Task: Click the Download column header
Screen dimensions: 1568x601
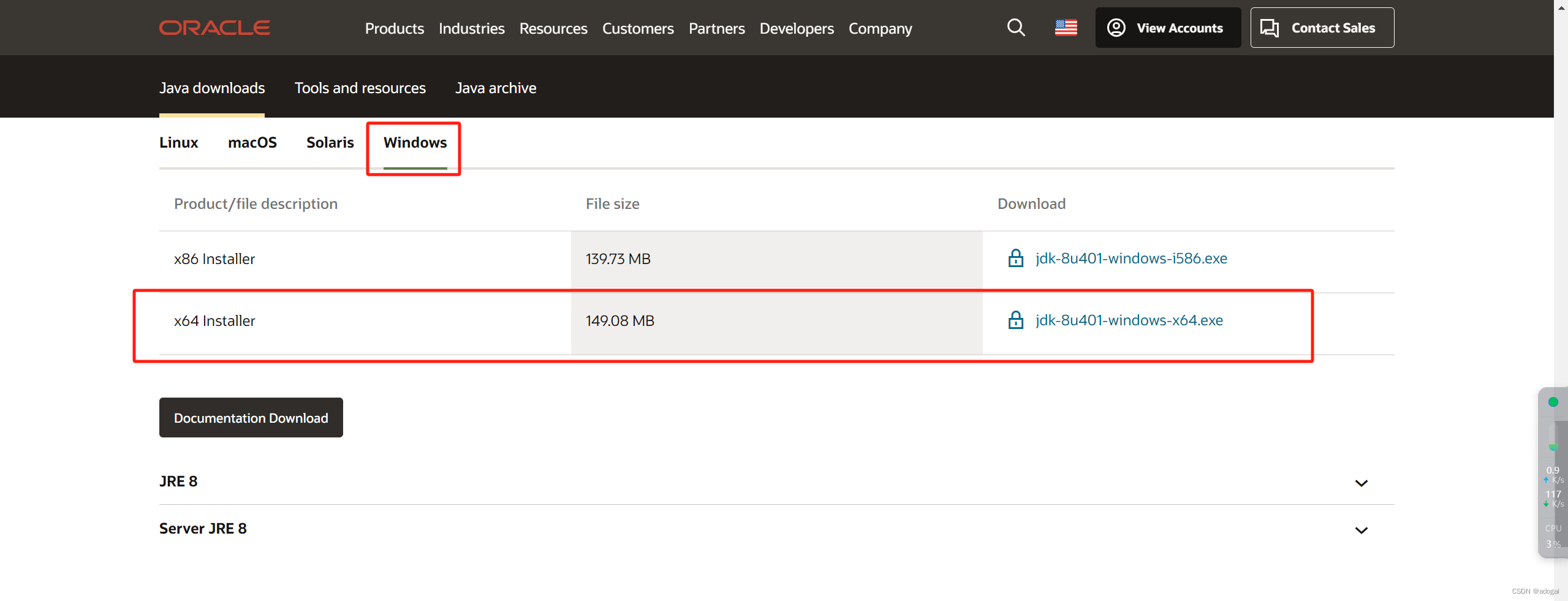Action: tap(1032, 204)
